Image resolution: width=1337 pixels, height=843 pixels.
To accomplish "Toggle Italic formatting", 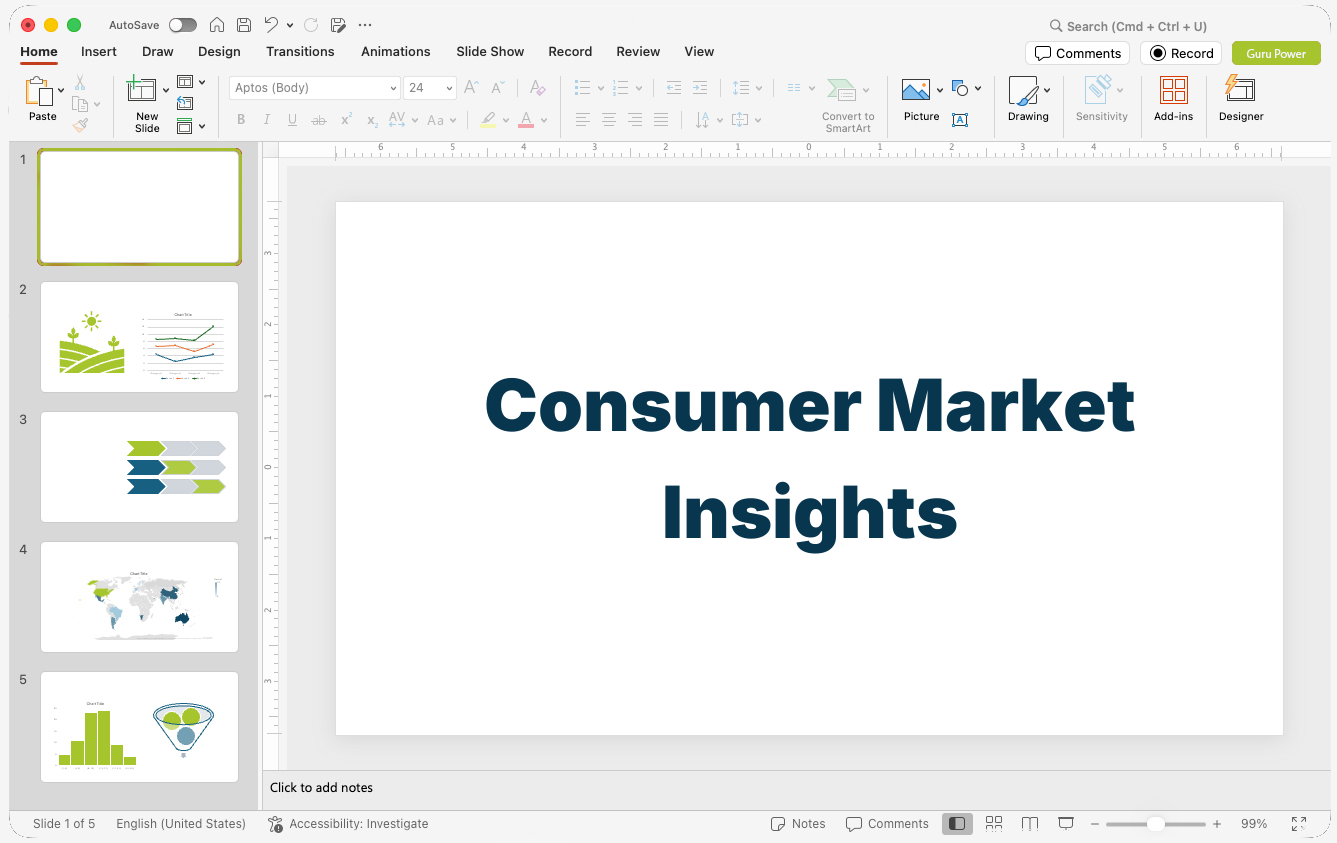I will 267,120.
